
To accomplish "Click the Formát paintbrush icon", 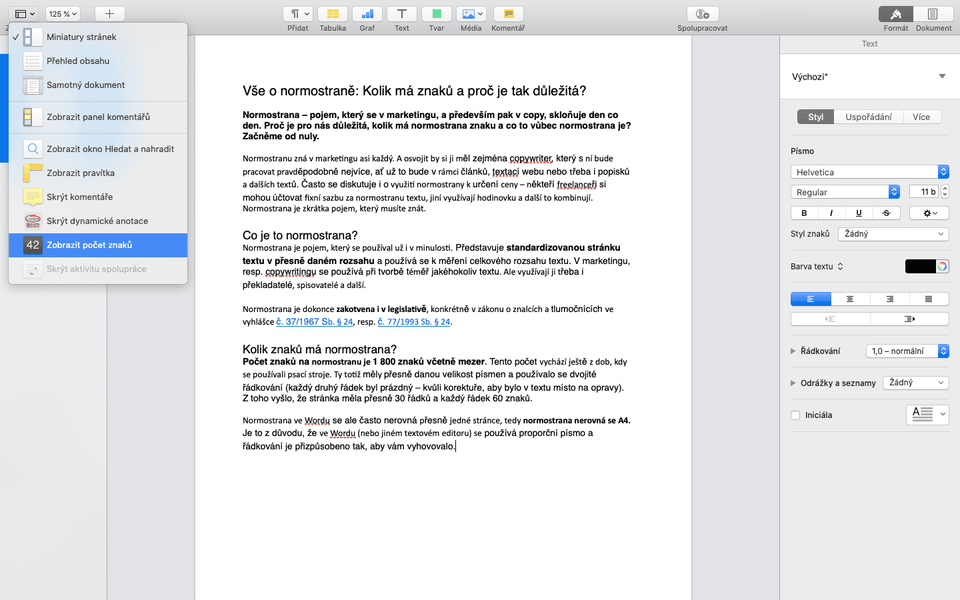I will [x=896, y=14].
